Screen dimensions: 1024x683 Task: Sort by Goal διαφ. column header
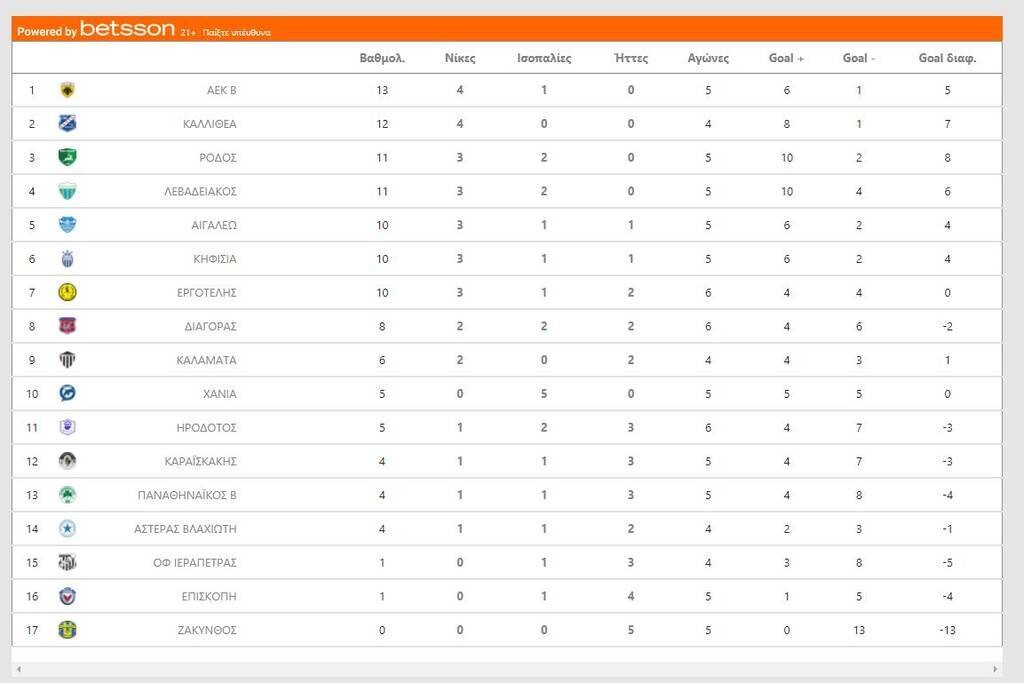click(947, 58)
